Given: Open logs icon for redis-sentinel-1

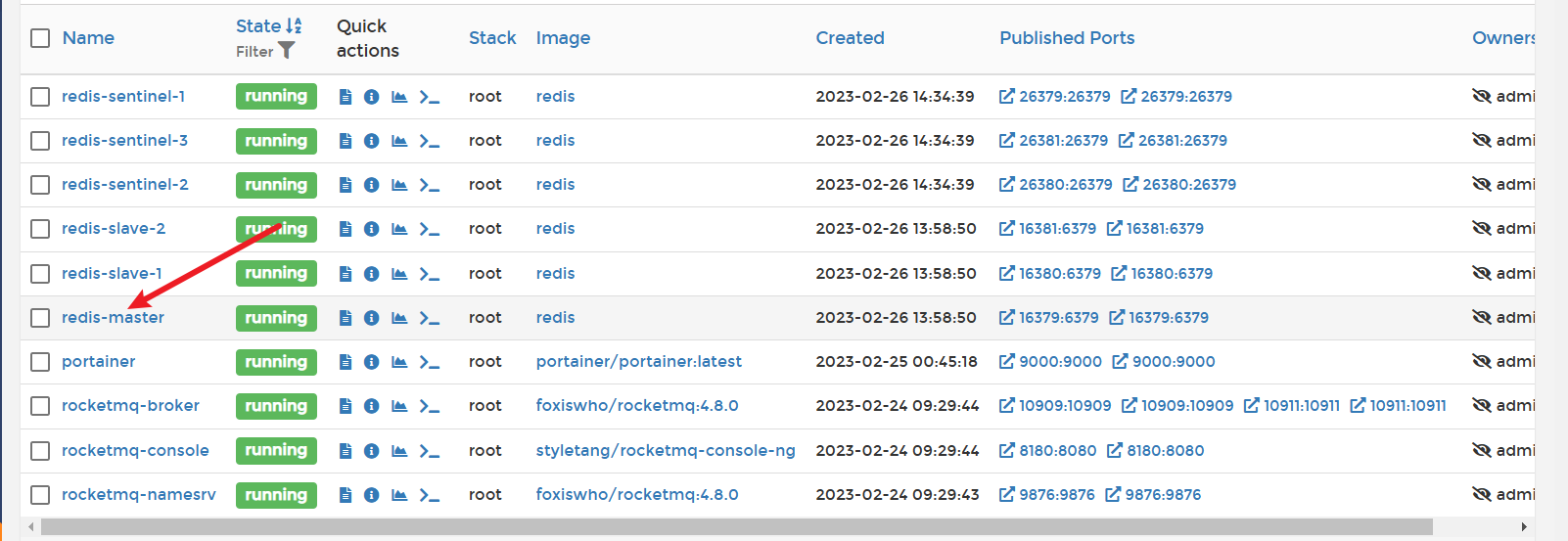Looking at the screenshot, I should click(346, 97).
